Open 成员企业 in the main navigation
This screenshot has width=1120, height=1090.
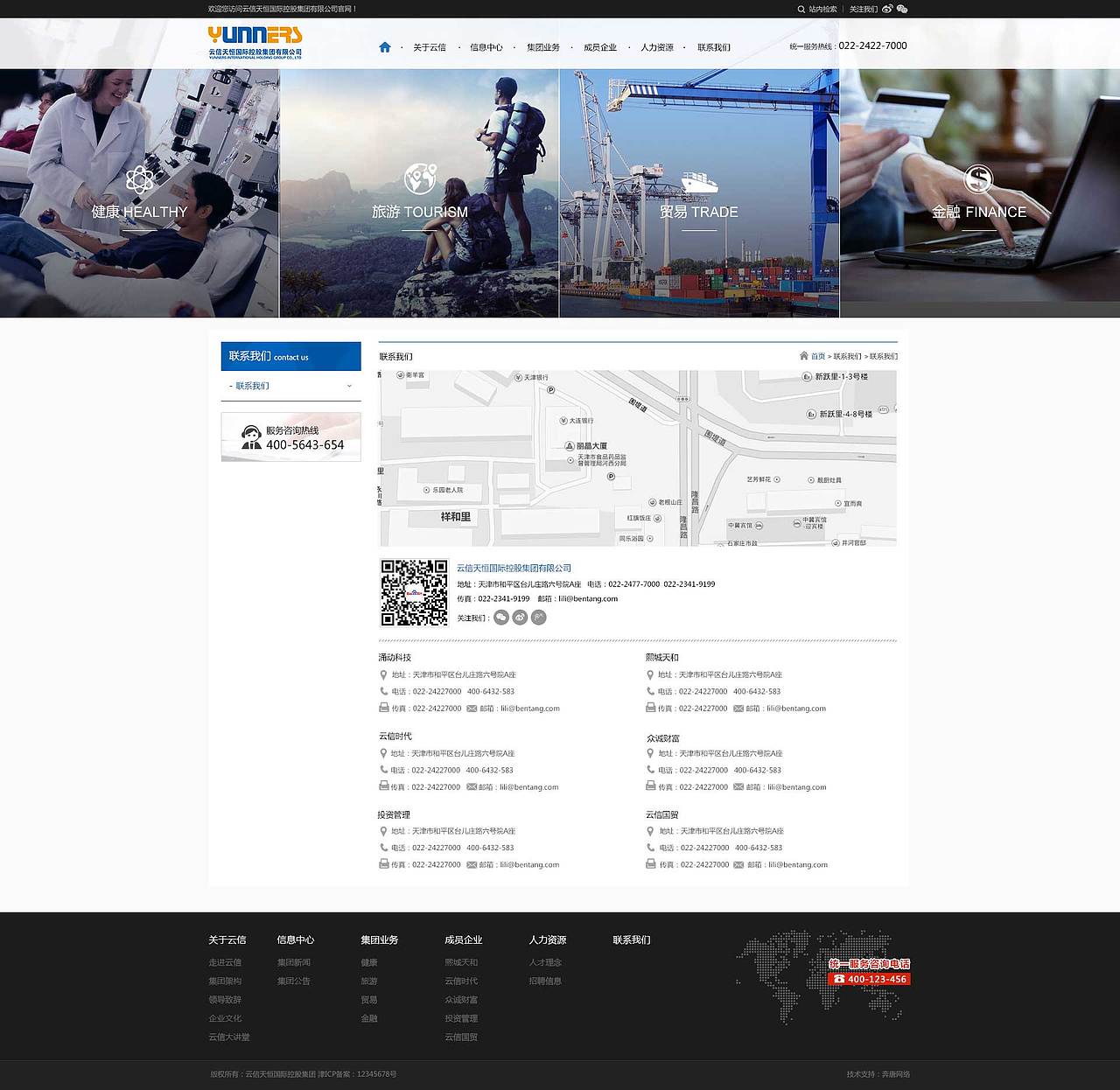600,47
